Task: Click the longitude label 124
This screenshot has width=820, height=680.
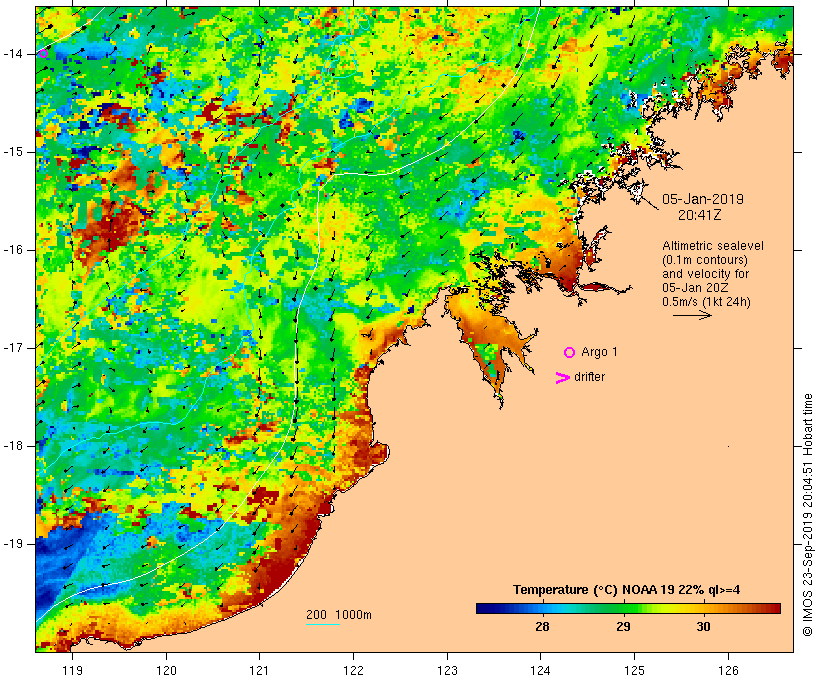Action: (541, 670)
